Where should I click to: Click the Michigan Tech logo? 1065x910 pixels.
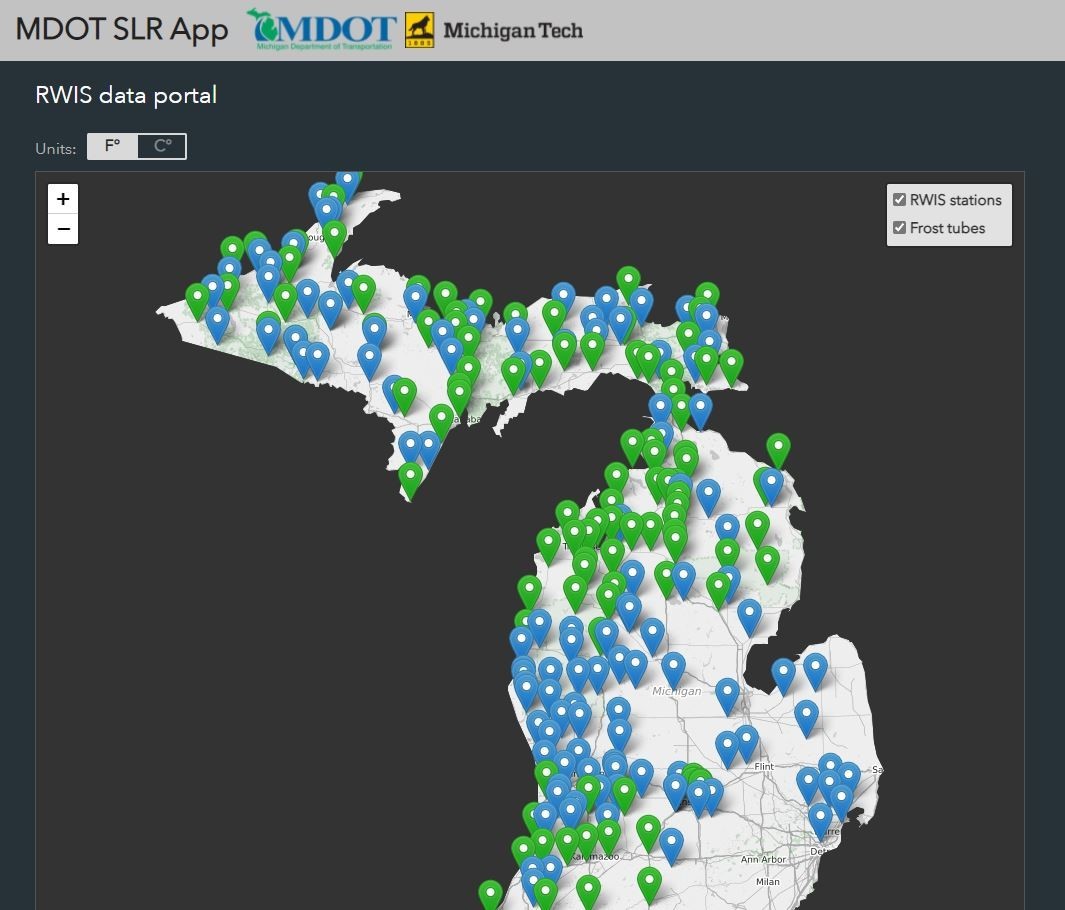(494, 30)
